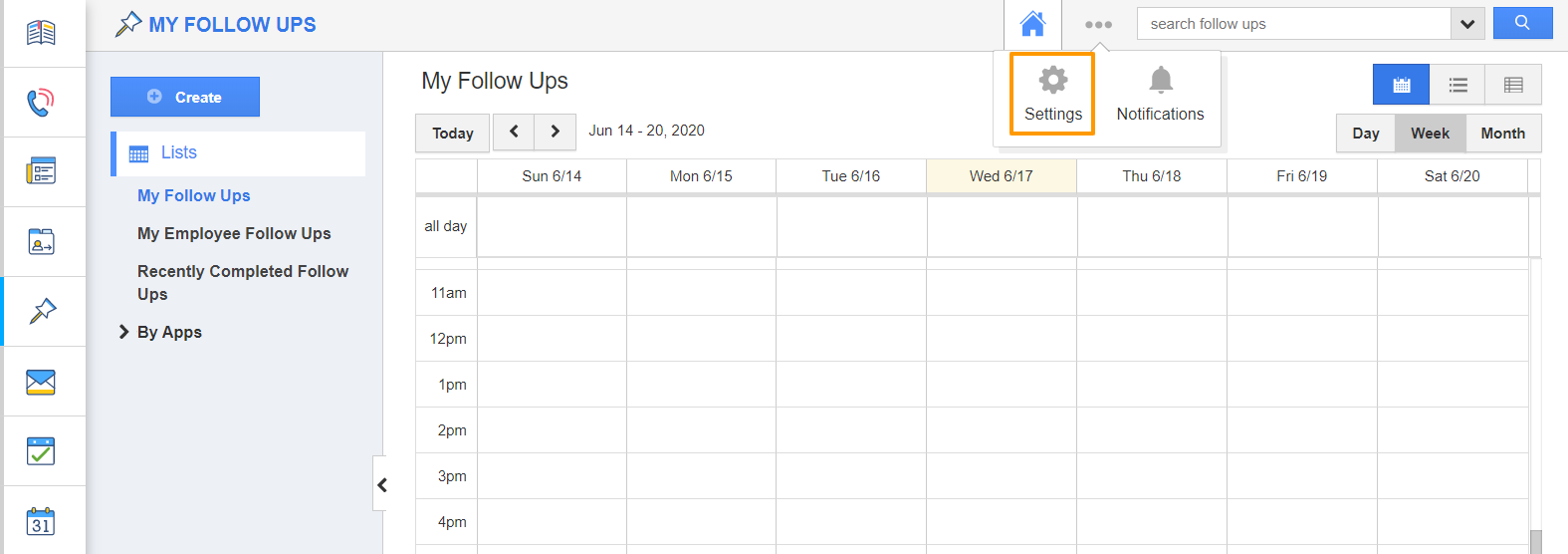Open the envelope mail app in sidebar
This screenshot has width=1568, height=554.
(x=41, y=382)
